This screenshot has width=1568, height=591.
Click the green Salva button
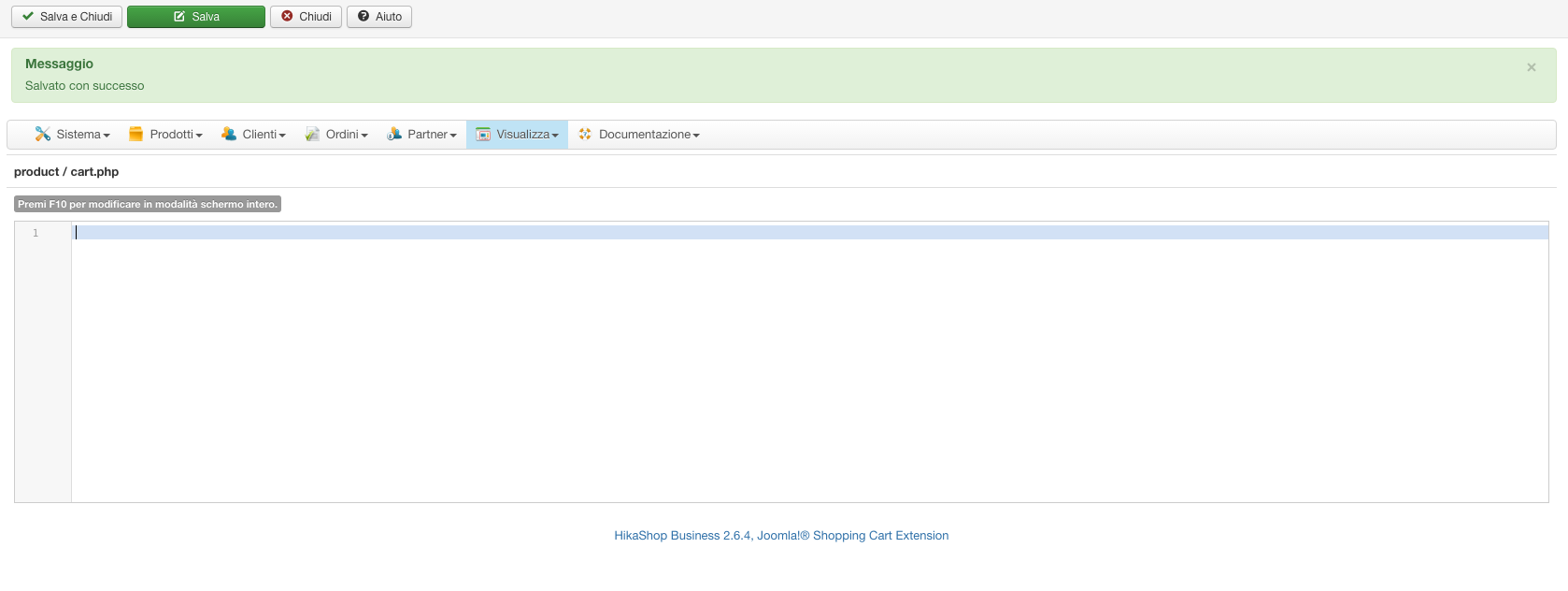196,17
